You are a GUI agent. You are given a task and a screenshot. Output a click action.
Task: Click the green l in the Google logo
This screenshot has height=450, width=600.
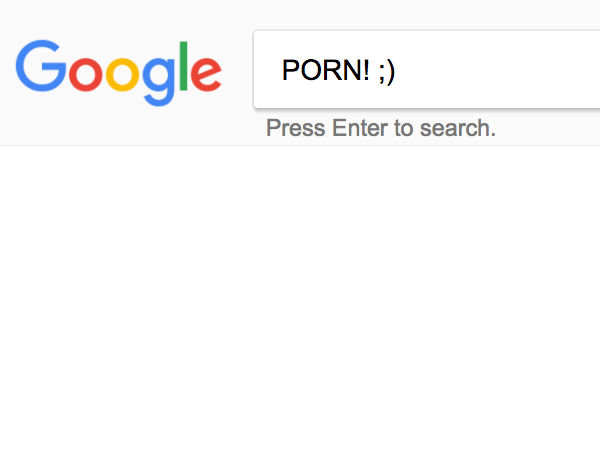[183, 66]
